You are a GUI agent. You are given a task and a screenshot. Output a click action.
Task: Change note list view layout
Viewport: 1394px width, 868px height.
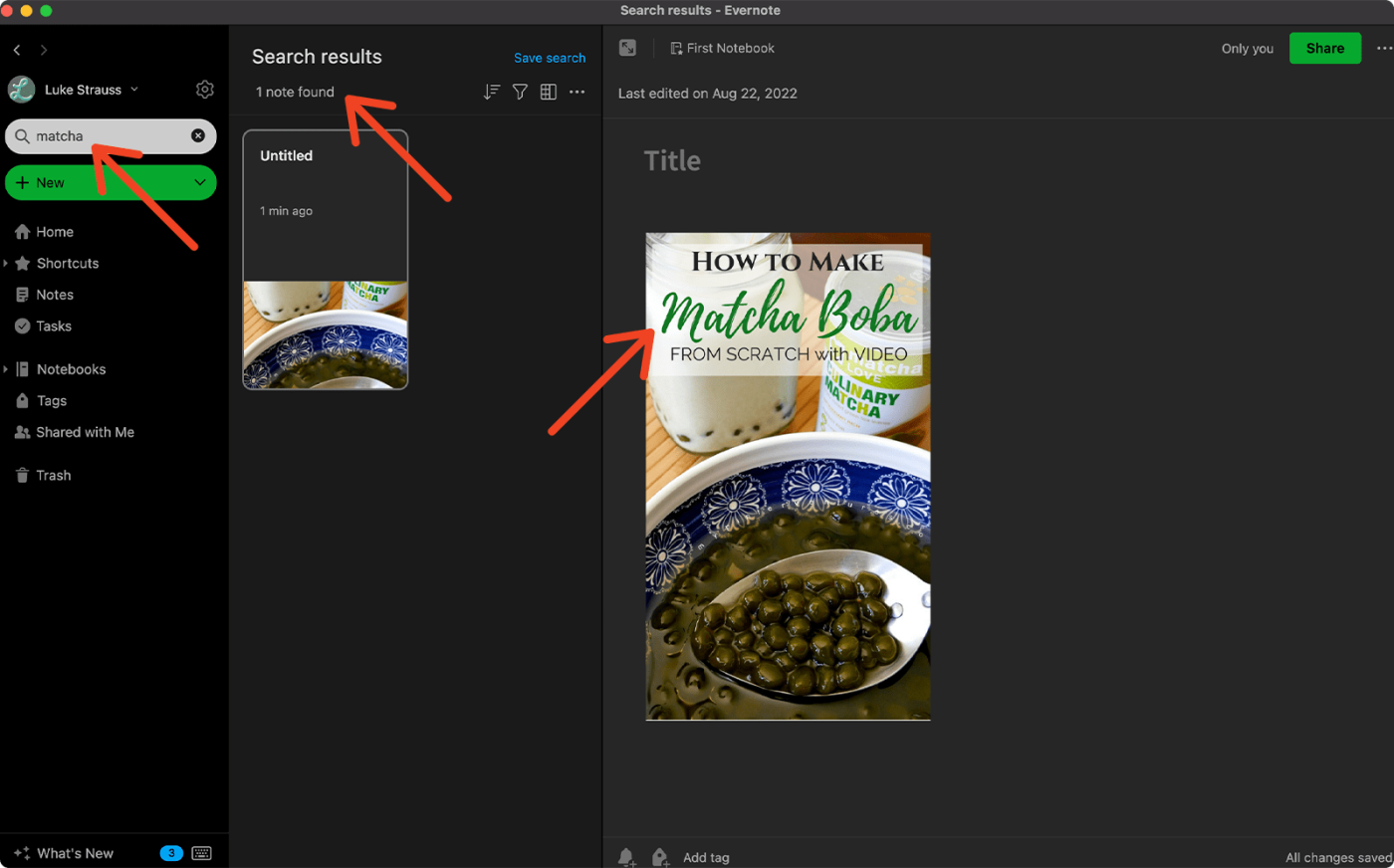point(548,92)
